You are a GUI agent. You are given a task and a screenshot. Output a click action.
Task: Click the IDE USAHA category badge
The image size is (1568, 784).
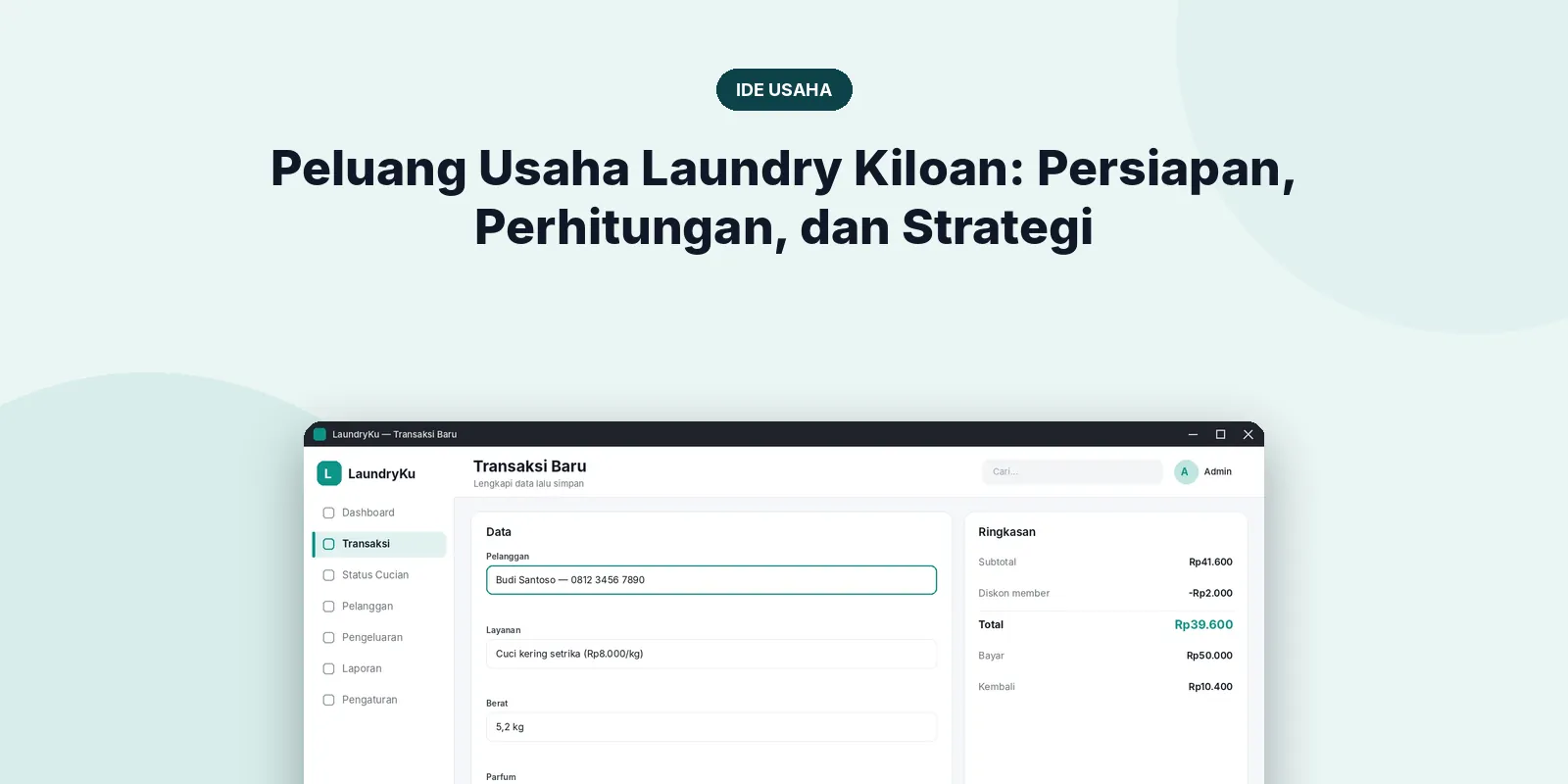coord(784,89)
